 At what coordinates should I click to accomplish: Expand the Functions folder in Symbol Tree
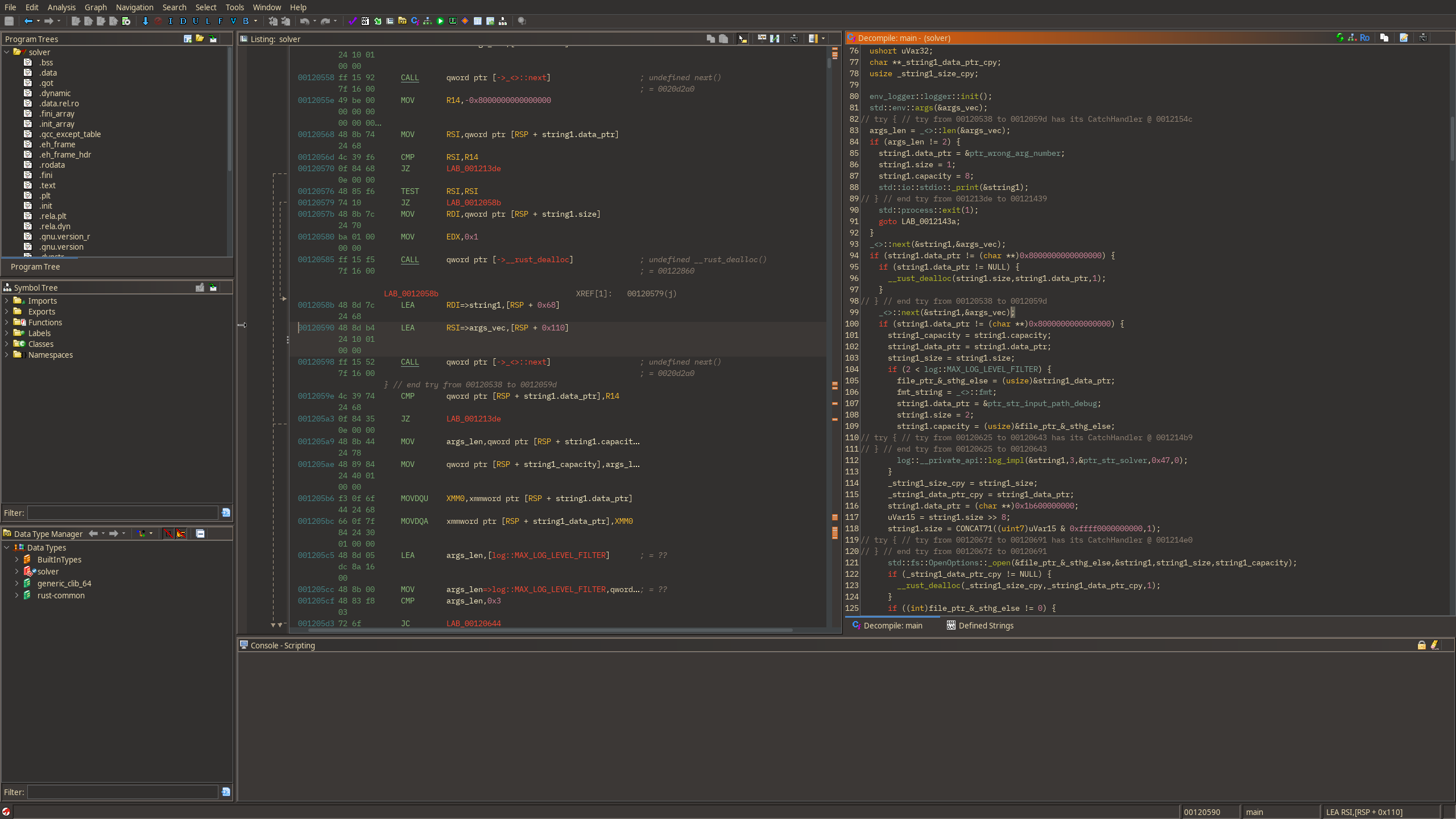(x=7, y=322)
